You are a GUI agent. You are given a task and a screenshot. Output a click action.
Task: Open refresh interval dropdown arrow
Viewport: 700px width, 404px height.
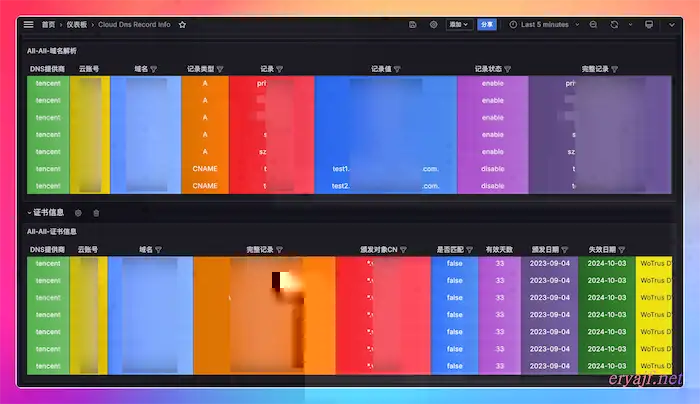click(x=630, y=25)
